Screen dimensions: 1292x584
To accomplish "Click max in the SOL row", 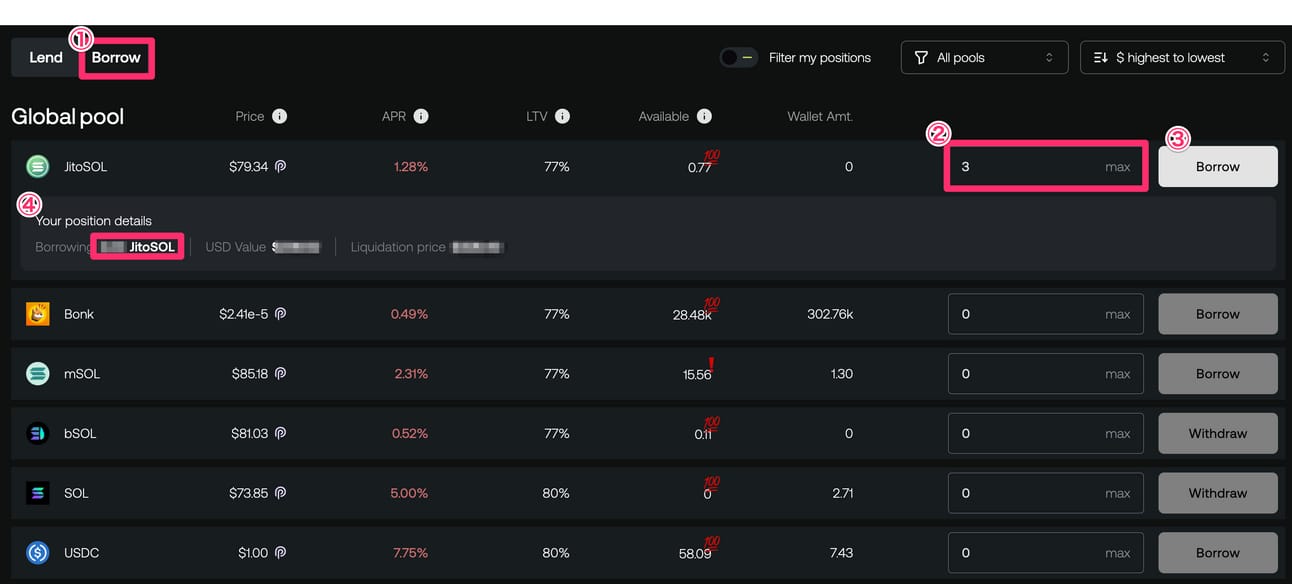I will [x=1118, y=493].
